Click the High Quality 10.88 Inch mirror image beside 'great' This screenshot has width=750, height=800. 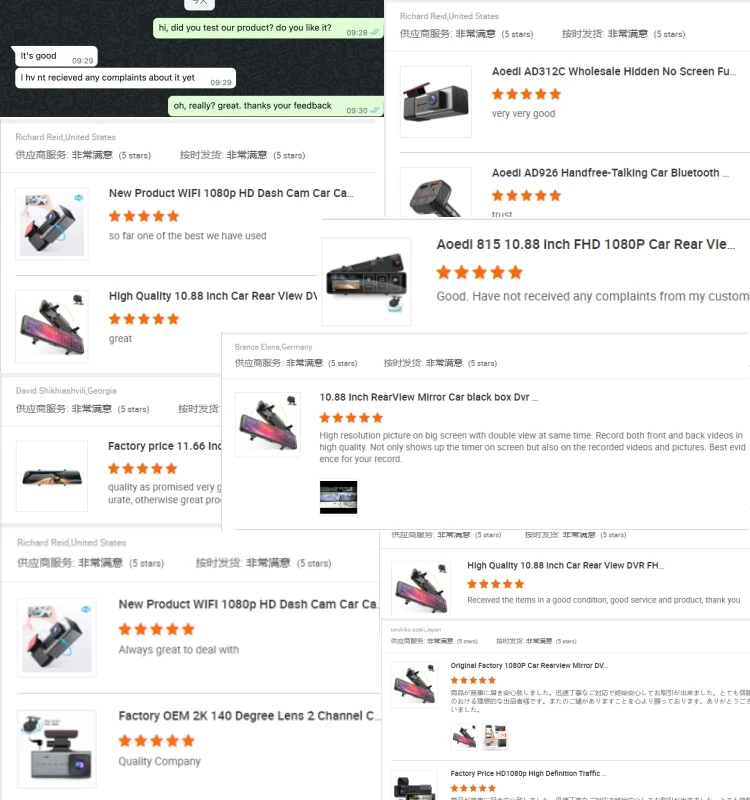[x=52, y=327]
